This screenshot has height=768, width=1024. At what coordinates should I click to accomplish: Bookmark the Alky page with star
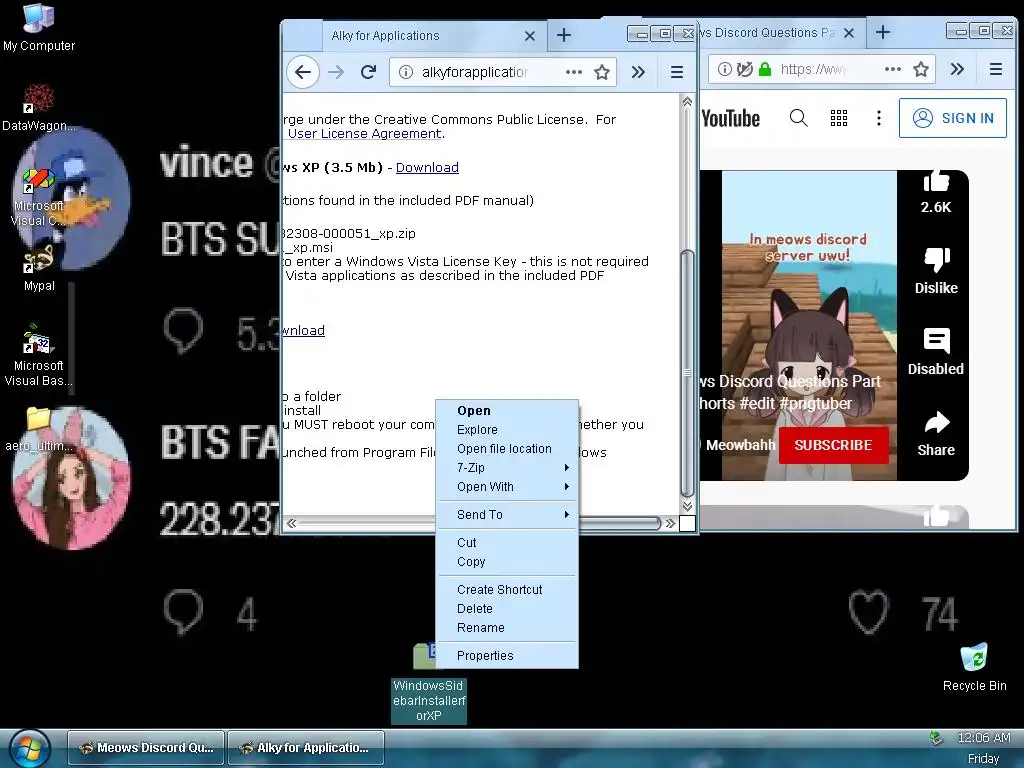pyautogui.click(x=601, y=72)
